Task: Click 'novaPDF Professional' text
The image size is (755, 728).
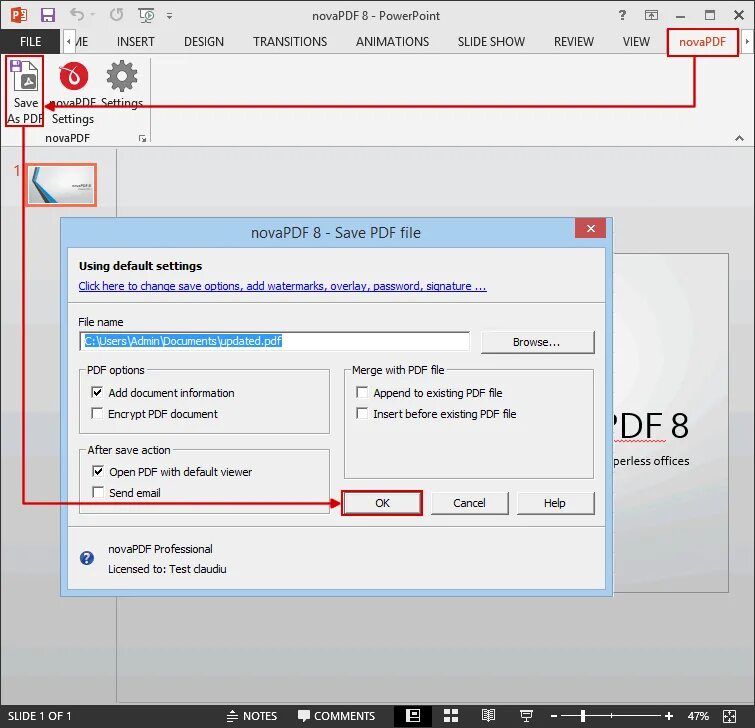Action: [160, 549]
